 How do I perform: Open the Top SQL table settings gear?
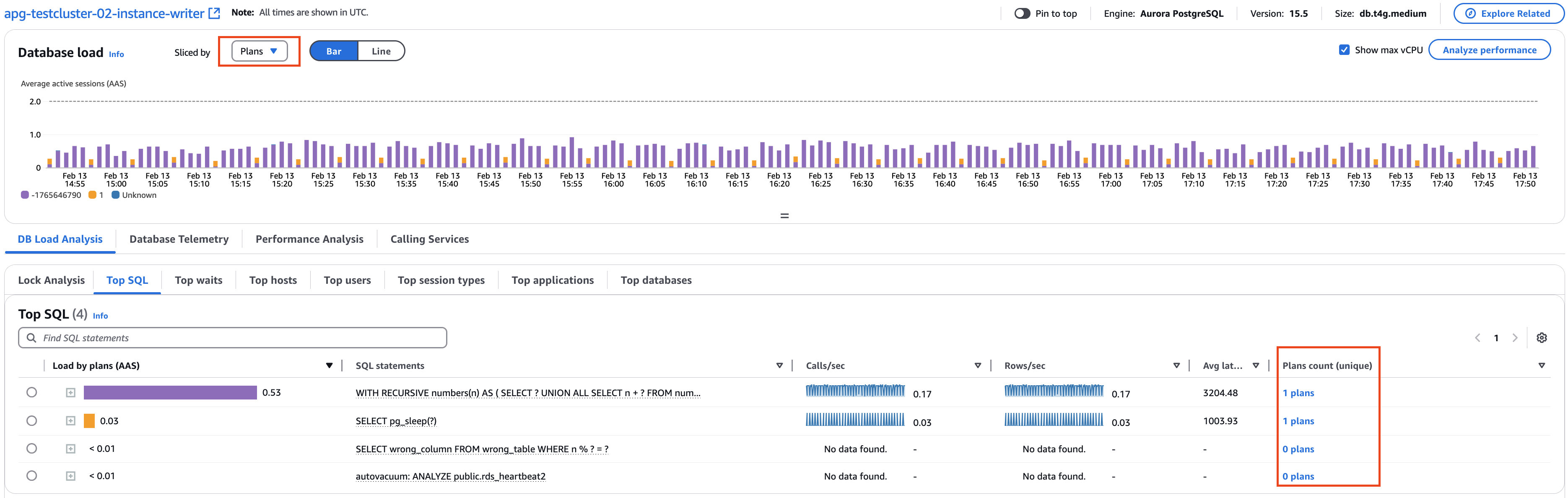click(1542, 338)
